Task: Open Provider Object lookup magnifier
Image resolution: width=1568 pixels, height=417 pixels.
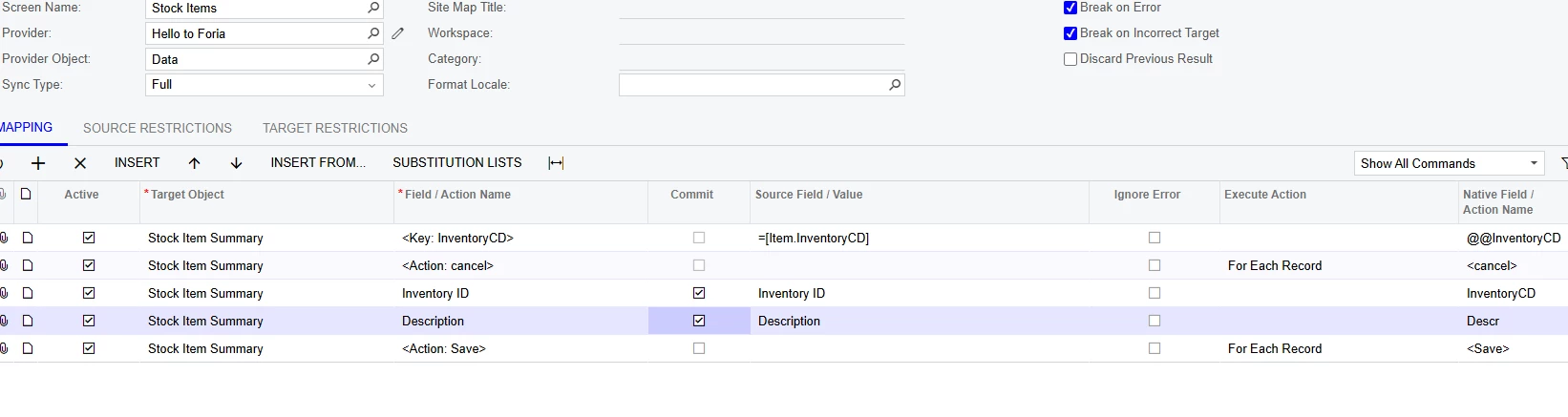Action: pyautogui.click(x=373, y=59)
